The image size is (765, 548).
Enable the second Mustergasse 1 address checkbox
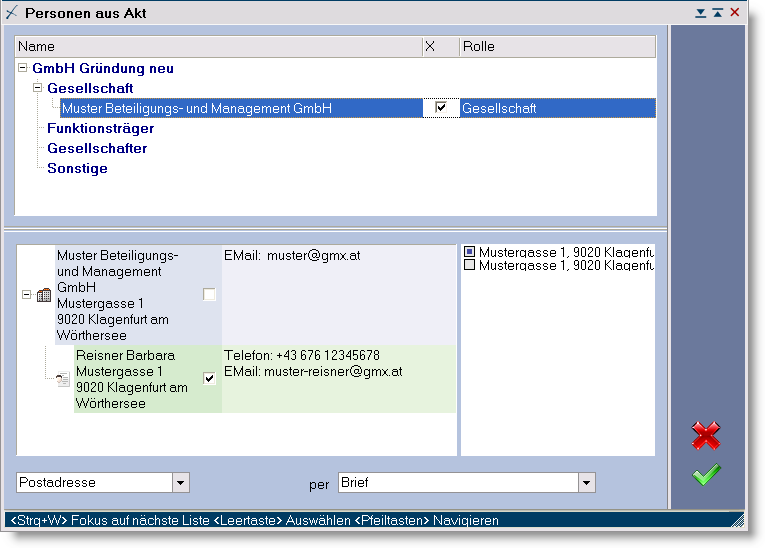pyautogui.click(x=469, y=265)
